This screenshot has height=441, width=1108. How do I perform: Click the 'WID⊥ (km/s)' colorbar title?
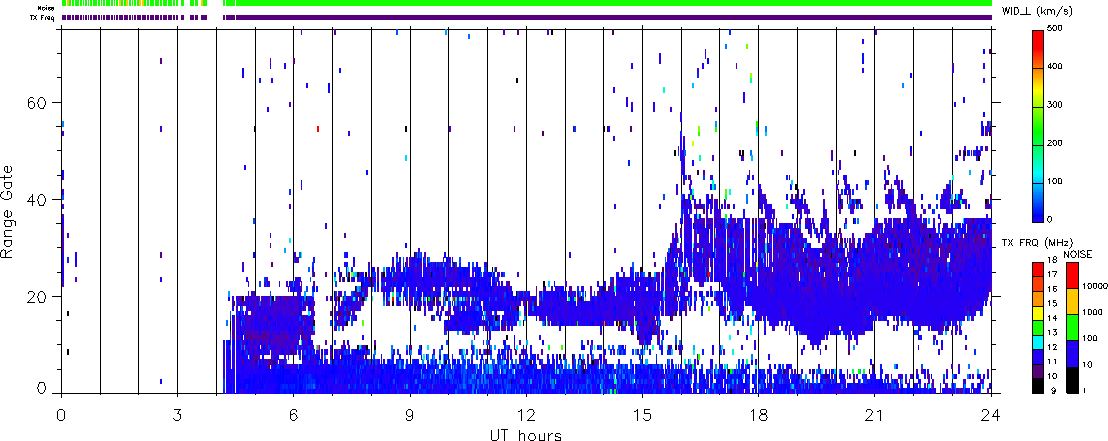1035,12
